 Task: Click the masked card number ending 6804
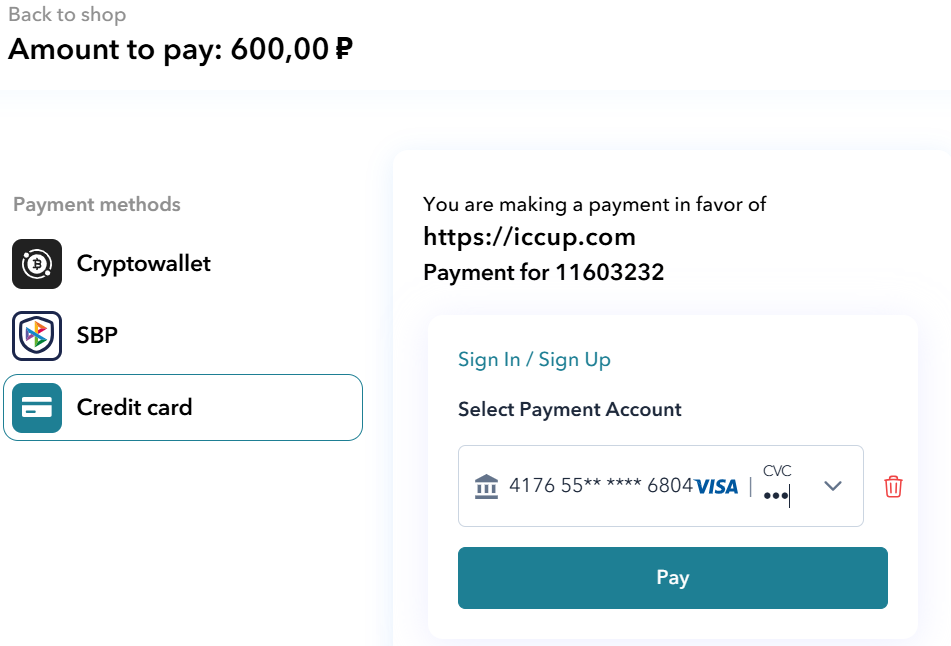600,486
